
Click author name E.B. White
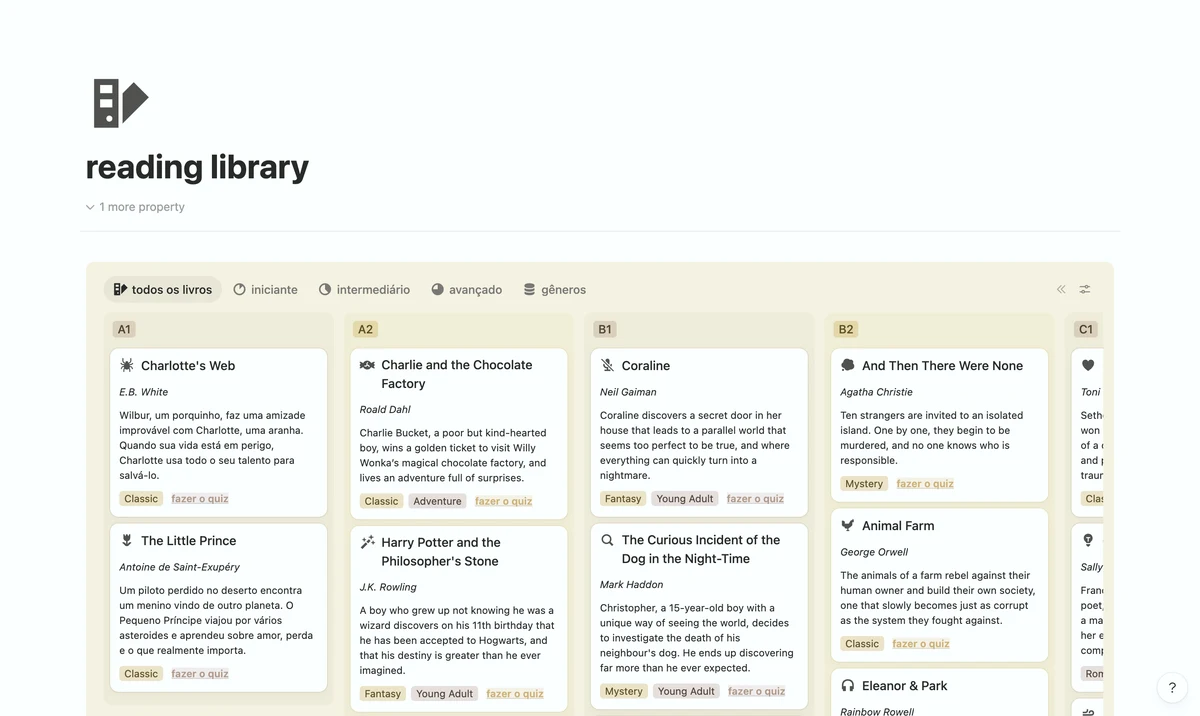click(x=144, y=392)
